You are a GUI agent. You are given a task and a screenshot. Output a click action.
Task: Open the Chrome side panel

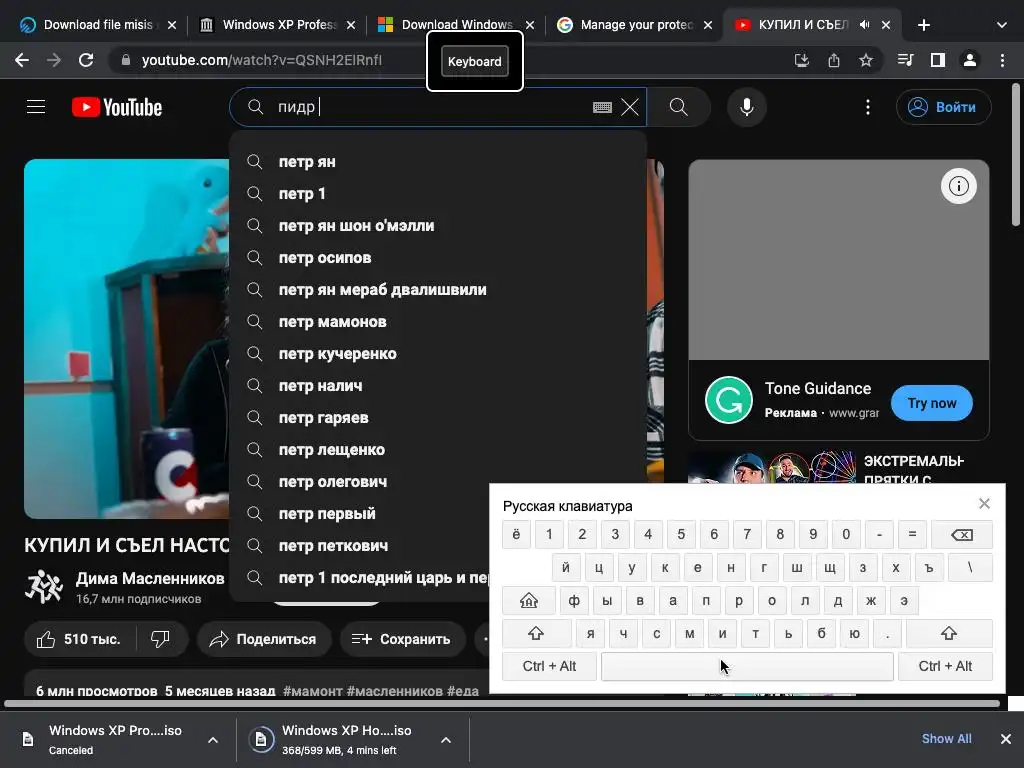tap(938, 60)
